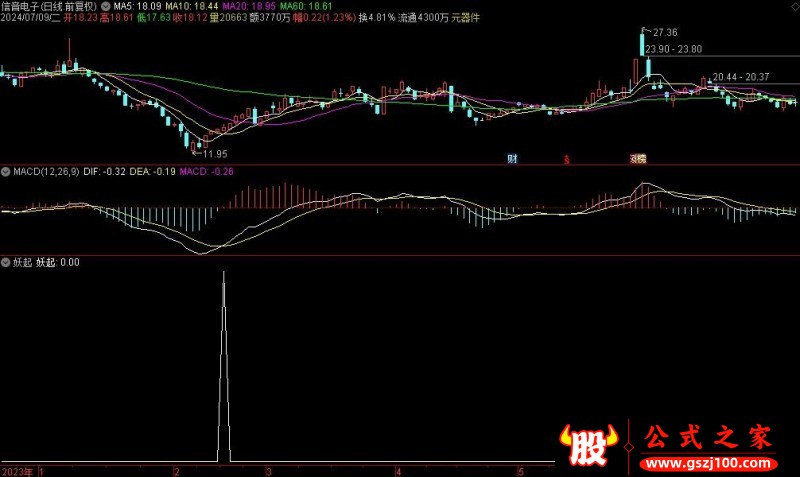This screenshot has height=477, width=800.
Task: Open MACD indicator dropdown arrow
Action: pos(6,172)
